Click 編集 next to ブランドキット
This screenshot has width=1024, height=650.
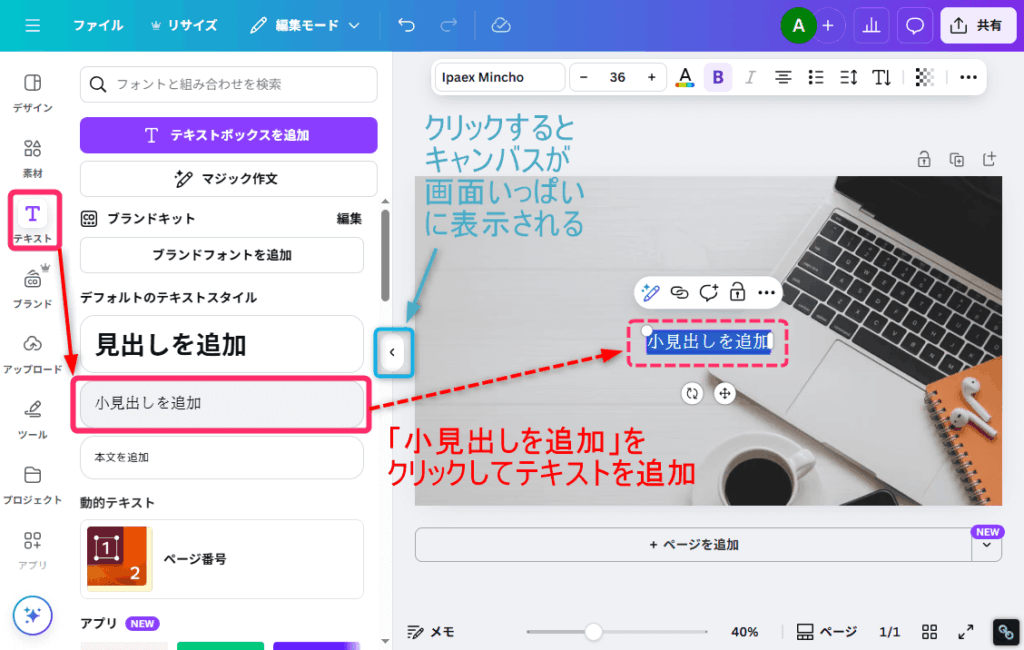349,219
